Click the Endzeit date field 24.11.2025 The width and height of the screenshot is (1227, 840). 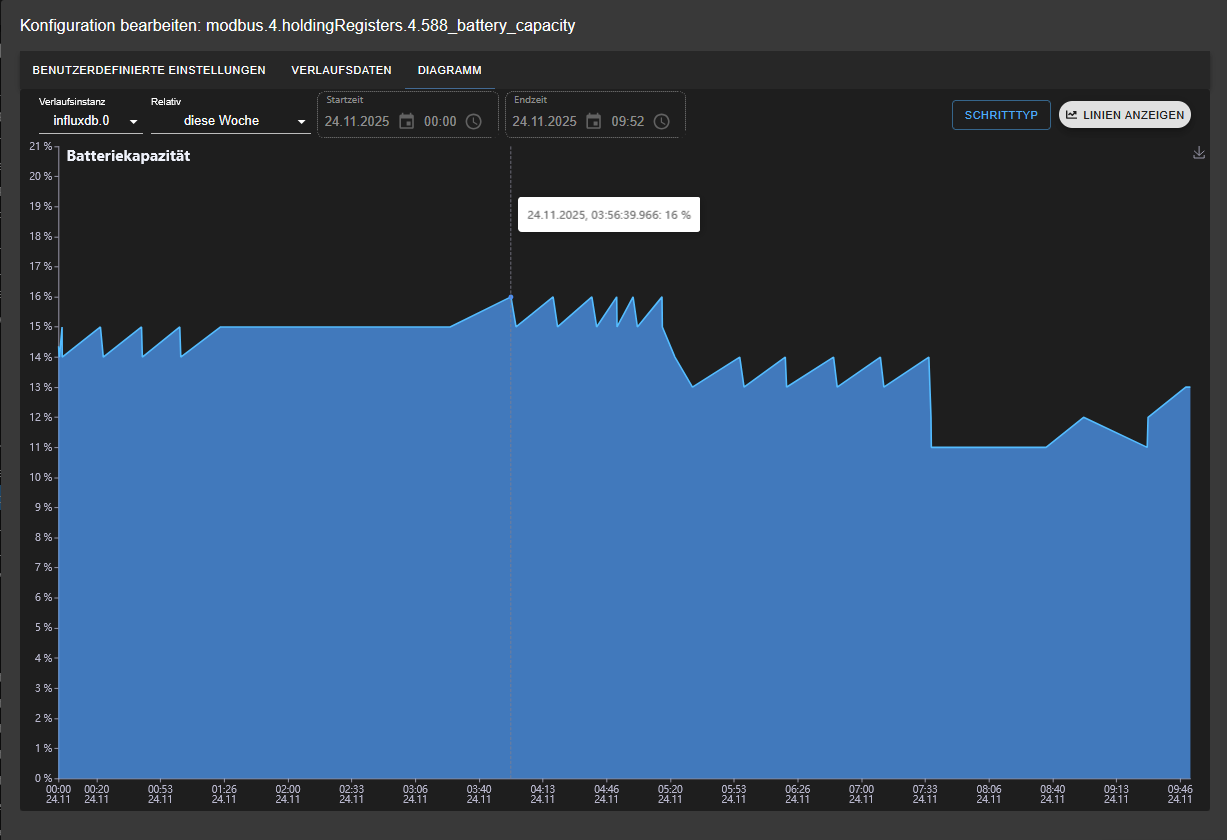tap(544, 121)
